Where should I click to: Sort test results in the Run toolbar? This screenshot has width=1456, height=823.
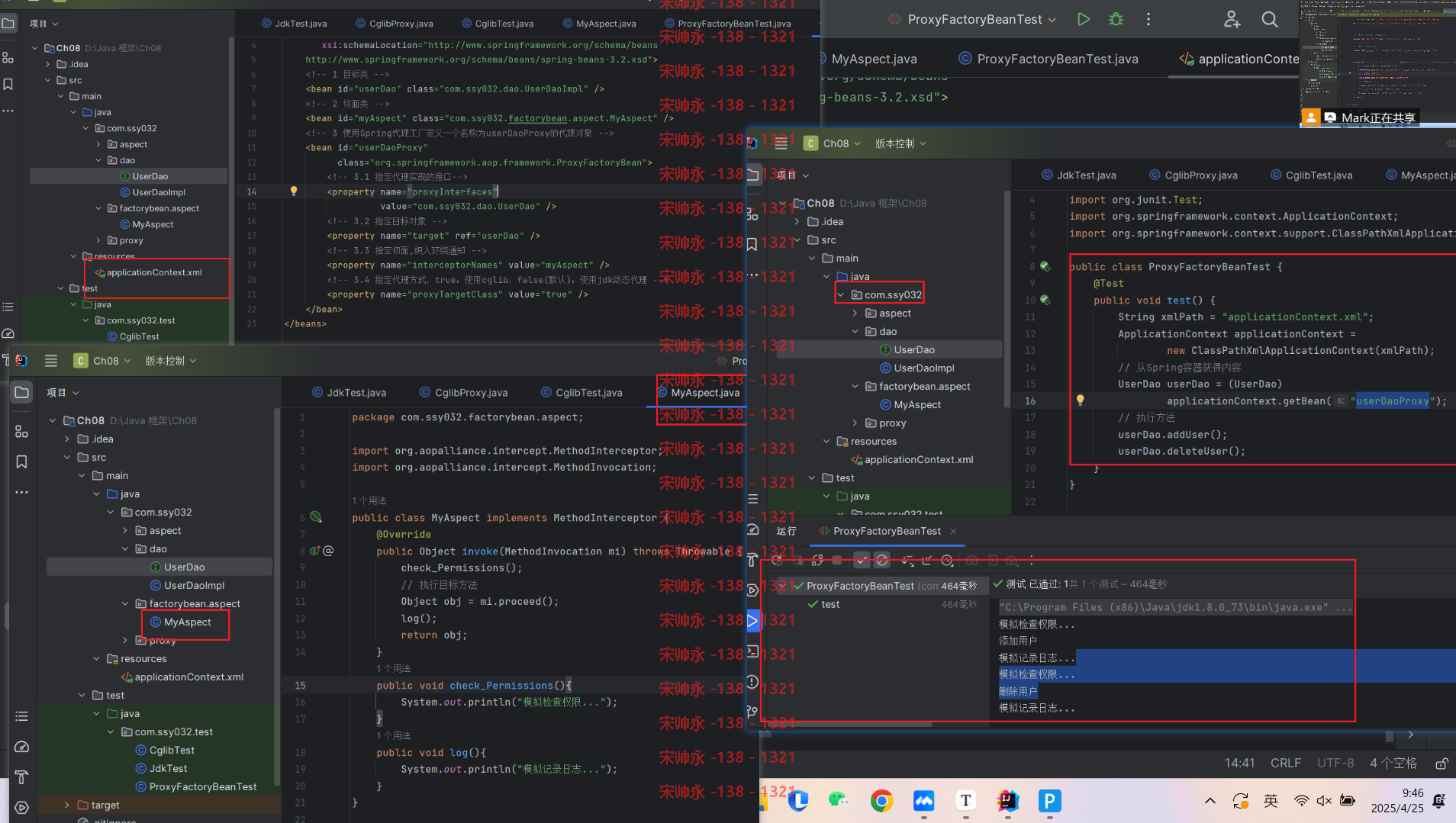[907, 561]
